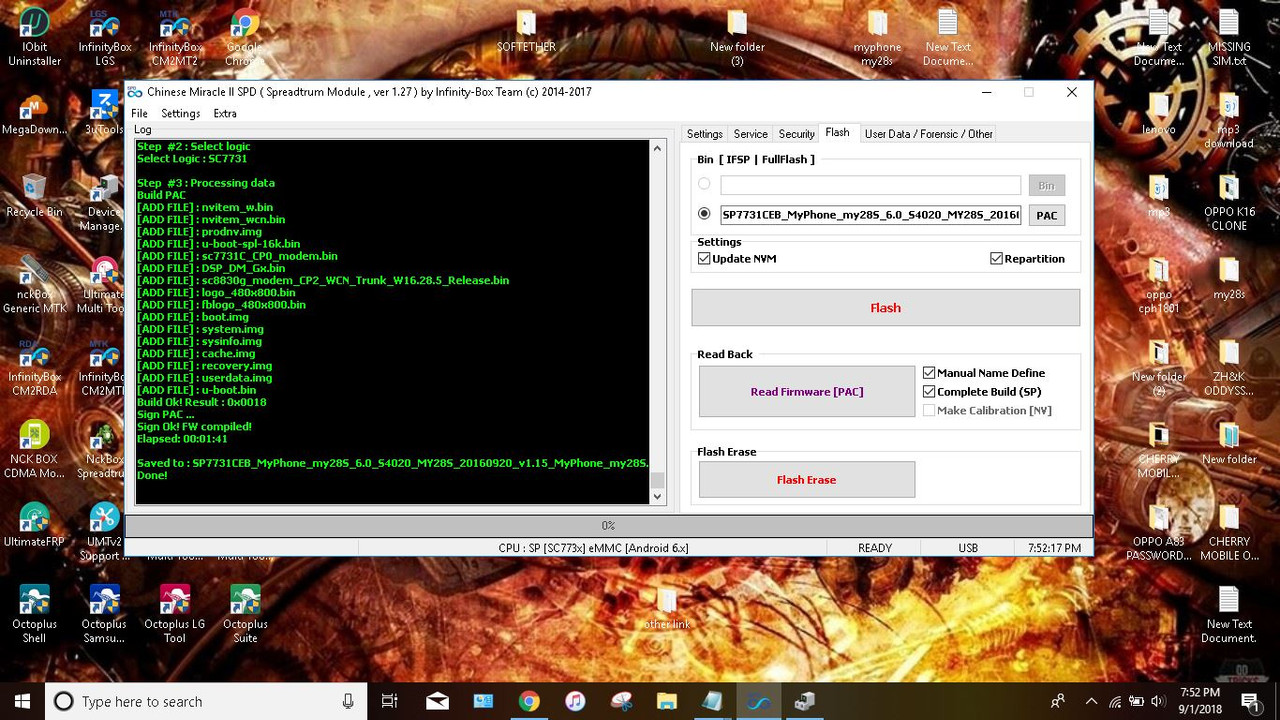1280x720 pixels.
Task: Click Task View button on taskbar
Action: 390,701
